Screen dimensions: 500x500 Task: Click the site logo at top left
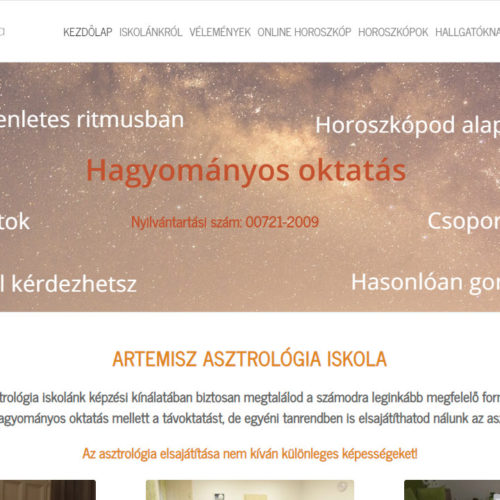coord(2,32)
